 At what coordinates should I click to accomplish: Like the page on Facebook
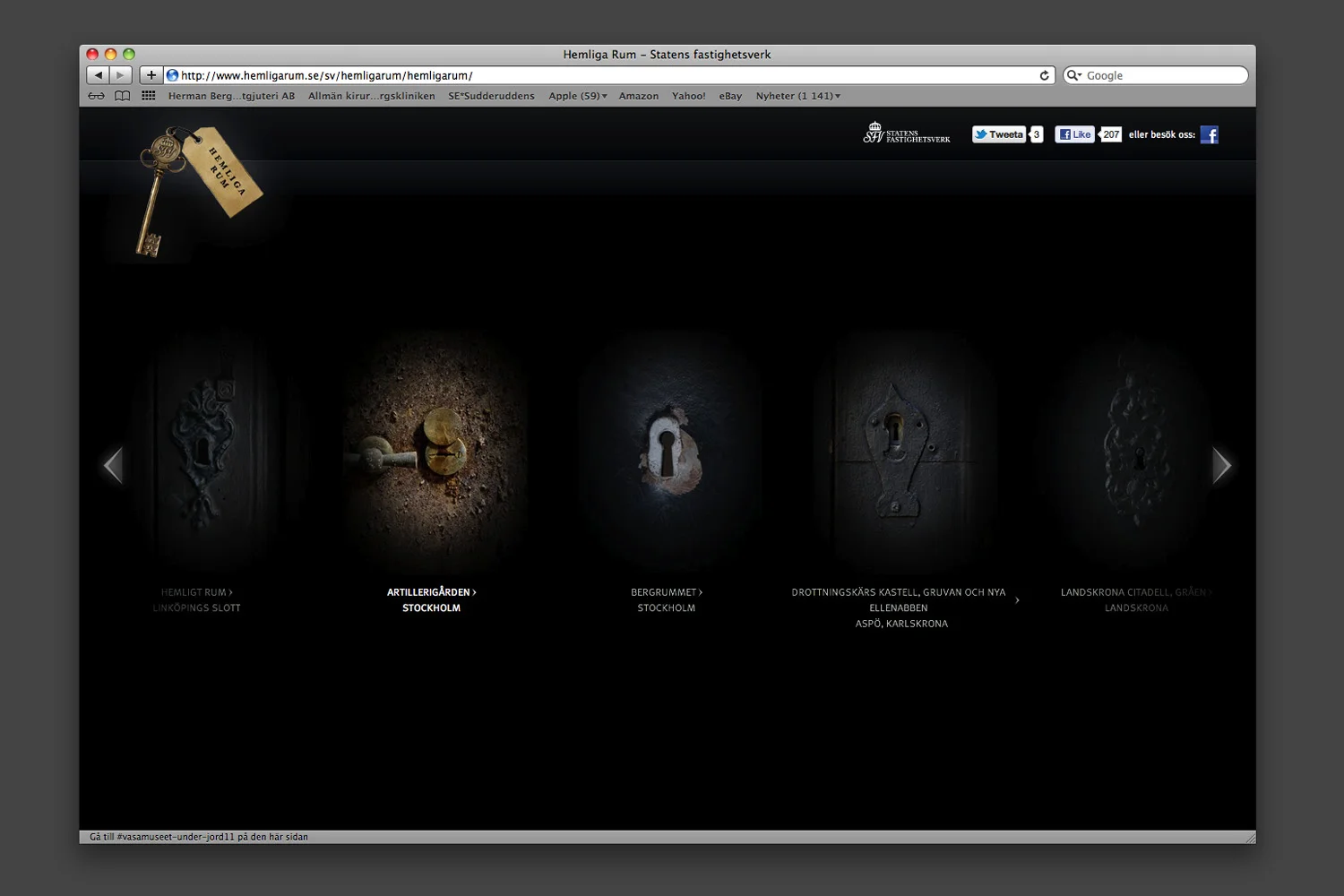[x=1074, y=134]
